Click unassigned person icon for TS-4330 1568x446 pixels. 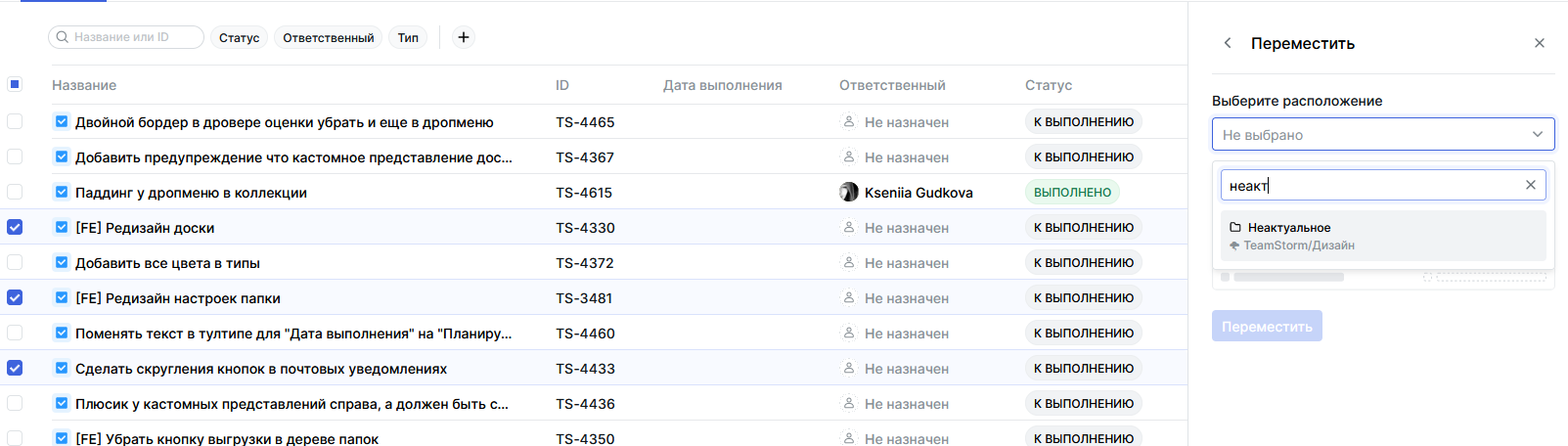(849, 228)
